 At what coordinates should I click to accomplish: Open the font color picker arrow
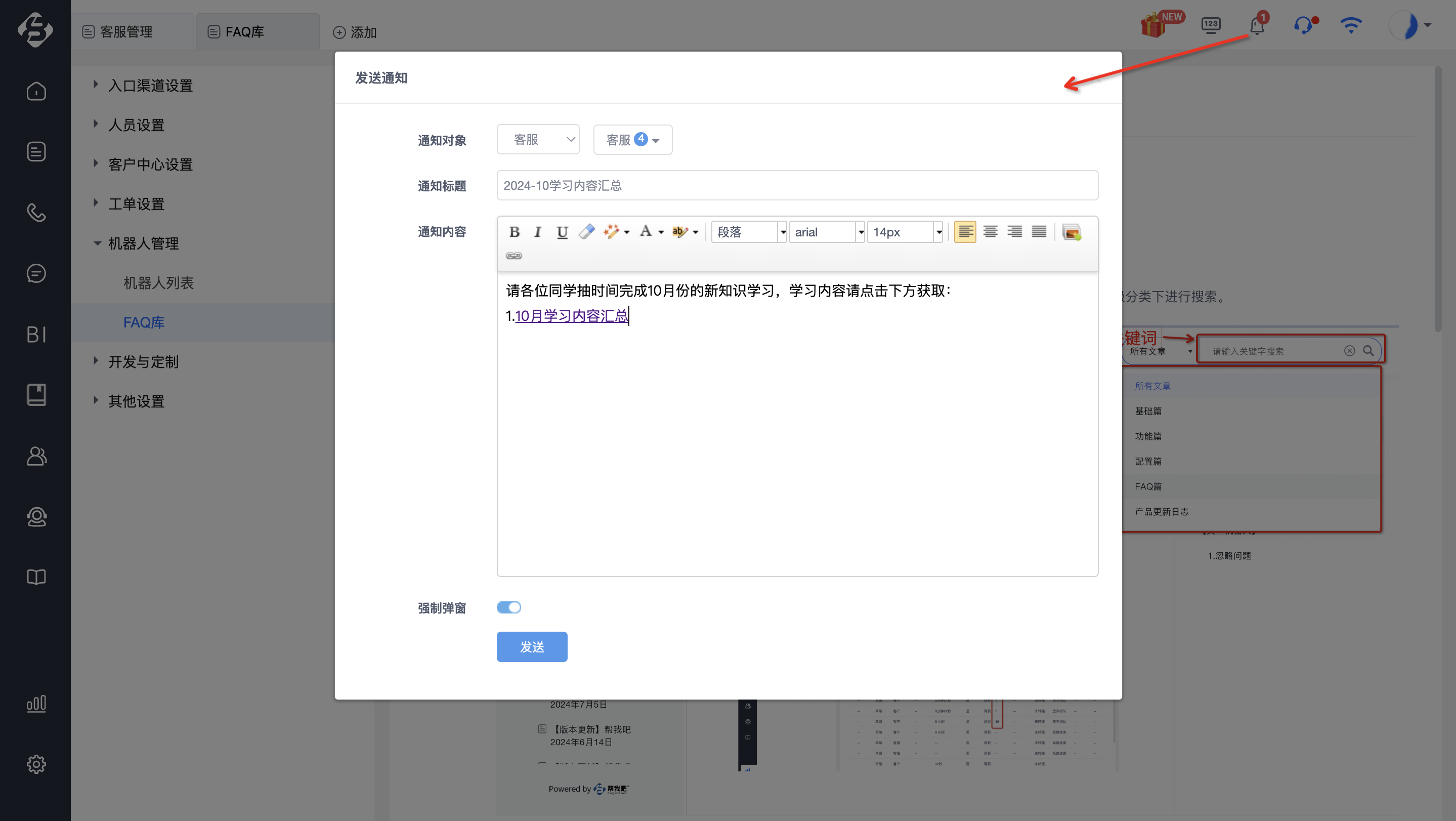coord(661,232)
